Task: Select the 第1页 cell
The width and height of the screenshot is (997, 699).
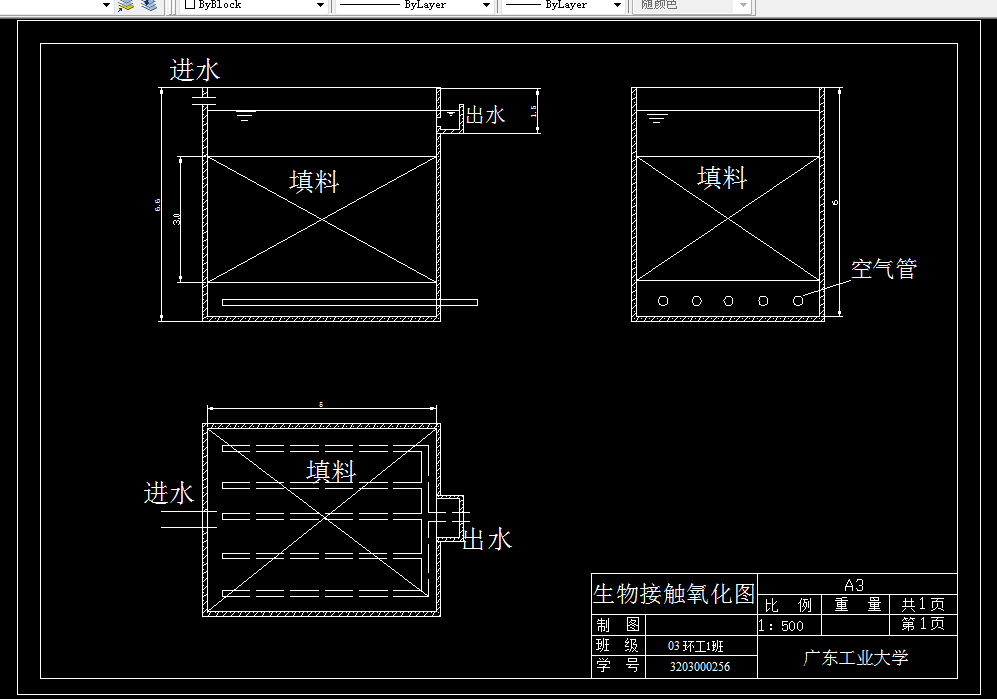Action: pyautogui.click(x=923, y=624)
